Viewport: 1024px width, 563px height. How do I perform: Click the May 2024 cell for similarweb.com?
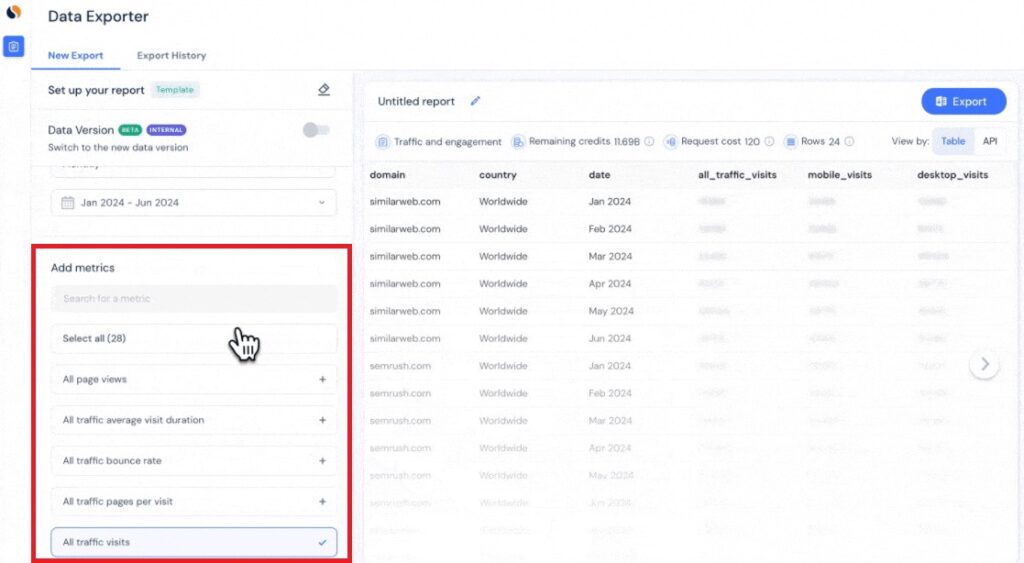pos(611,312)
